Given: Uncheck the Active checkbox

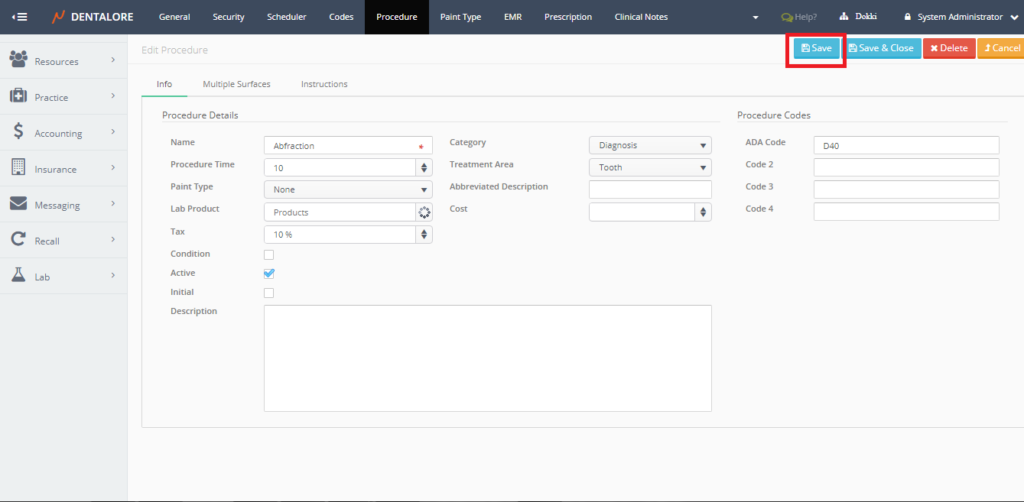Looking at the screenshot, I should [268, 273].
